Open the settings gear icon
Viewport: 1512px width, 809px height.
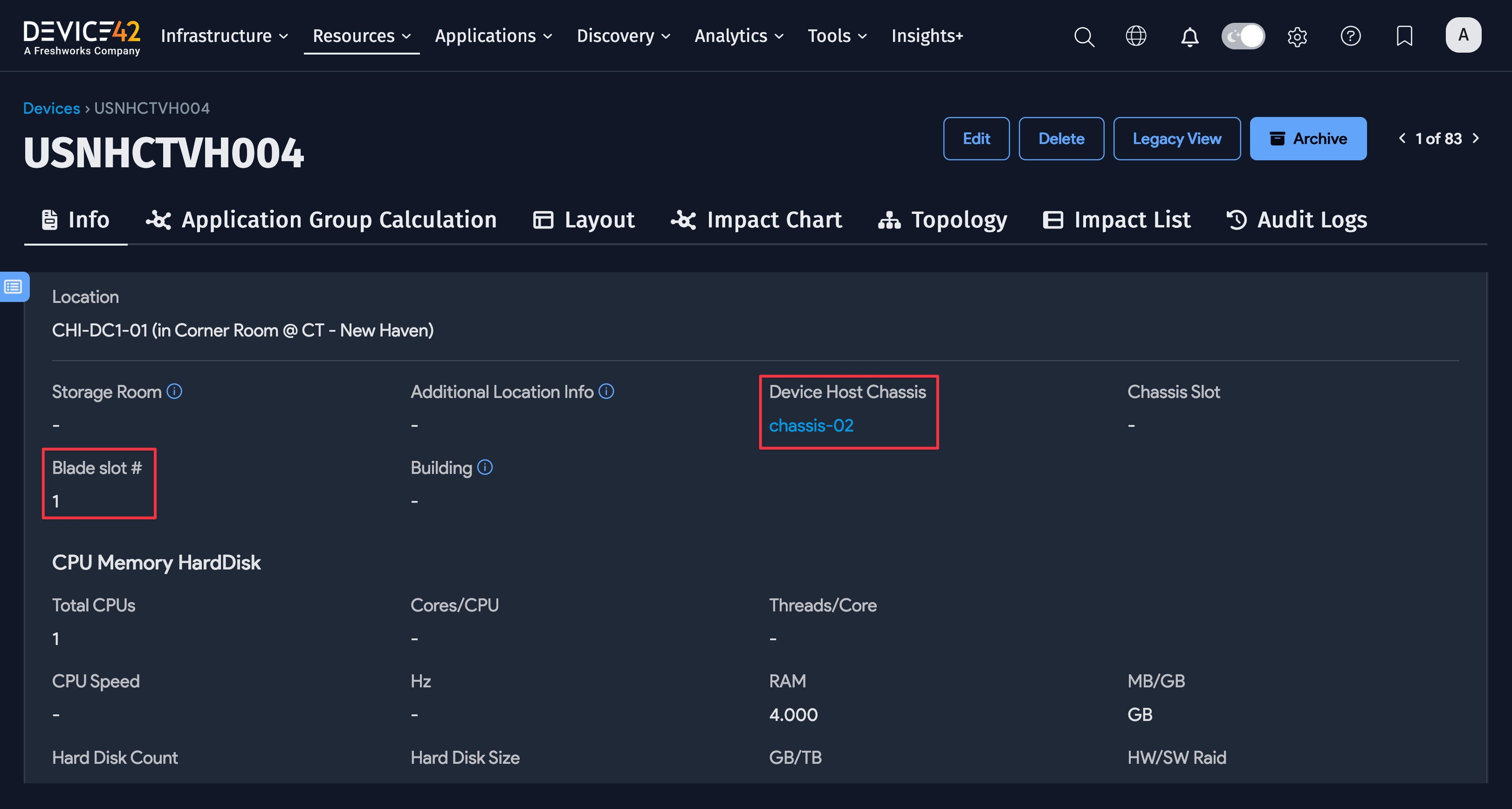1297,36
